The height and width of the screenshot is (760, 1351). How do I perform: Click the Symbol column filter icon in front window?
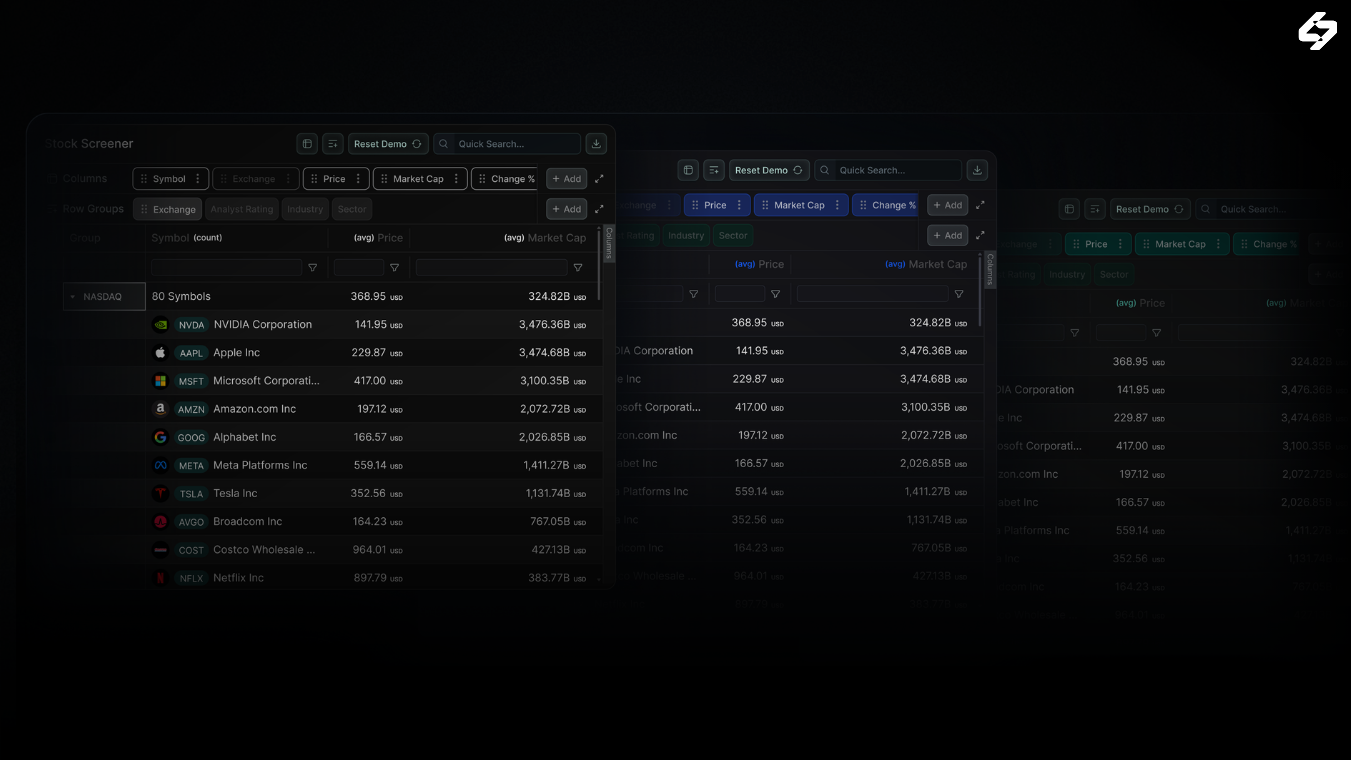tap(313, 268)
